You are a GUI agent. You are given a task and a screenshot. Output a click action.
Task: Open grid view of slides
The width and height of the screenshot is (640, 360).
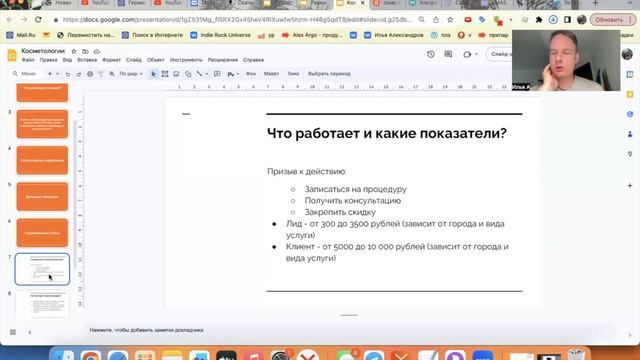(13, 332)
